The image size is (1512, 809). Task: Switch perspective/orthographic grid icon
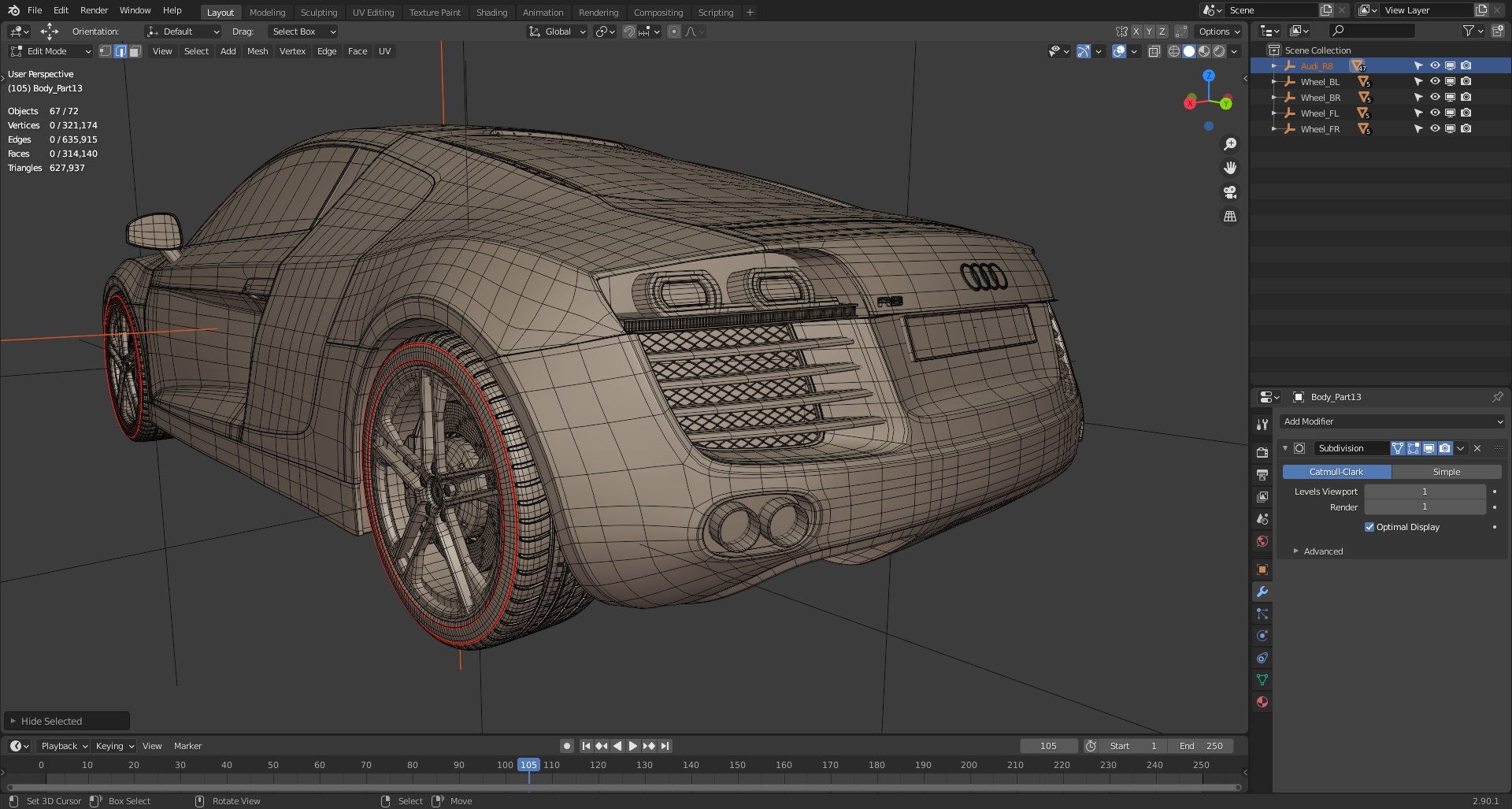tap(1230, 216)
